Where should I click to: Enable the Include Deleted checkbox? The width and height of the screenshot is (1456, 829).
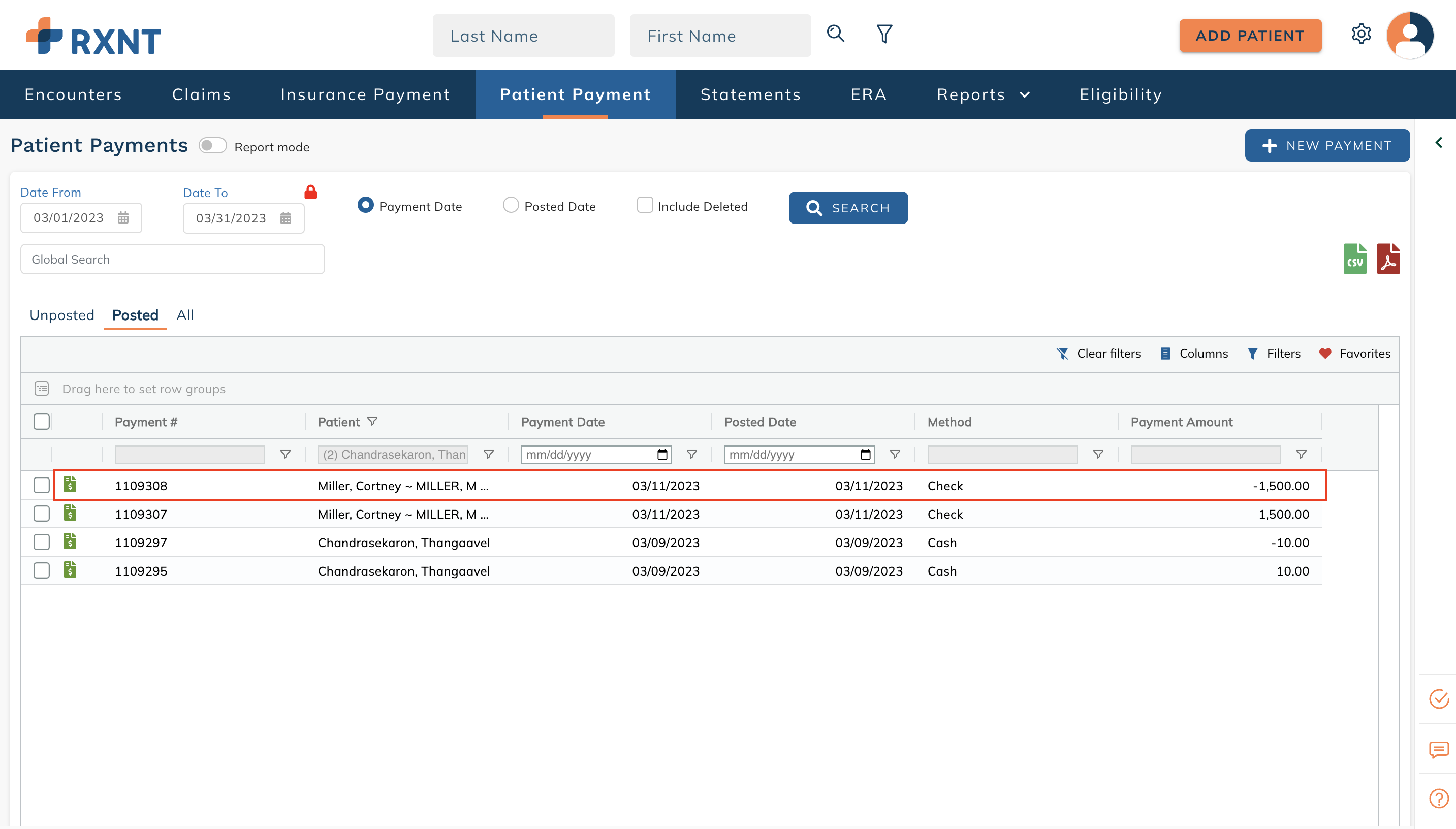pos(644,206)
